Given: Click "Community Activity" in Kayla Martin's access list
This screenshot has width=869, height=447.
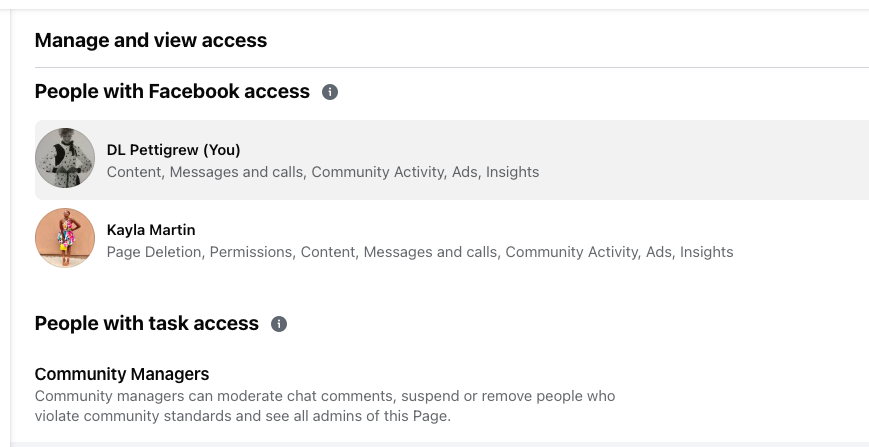Looking at the screenshot, I should [571, 252].
